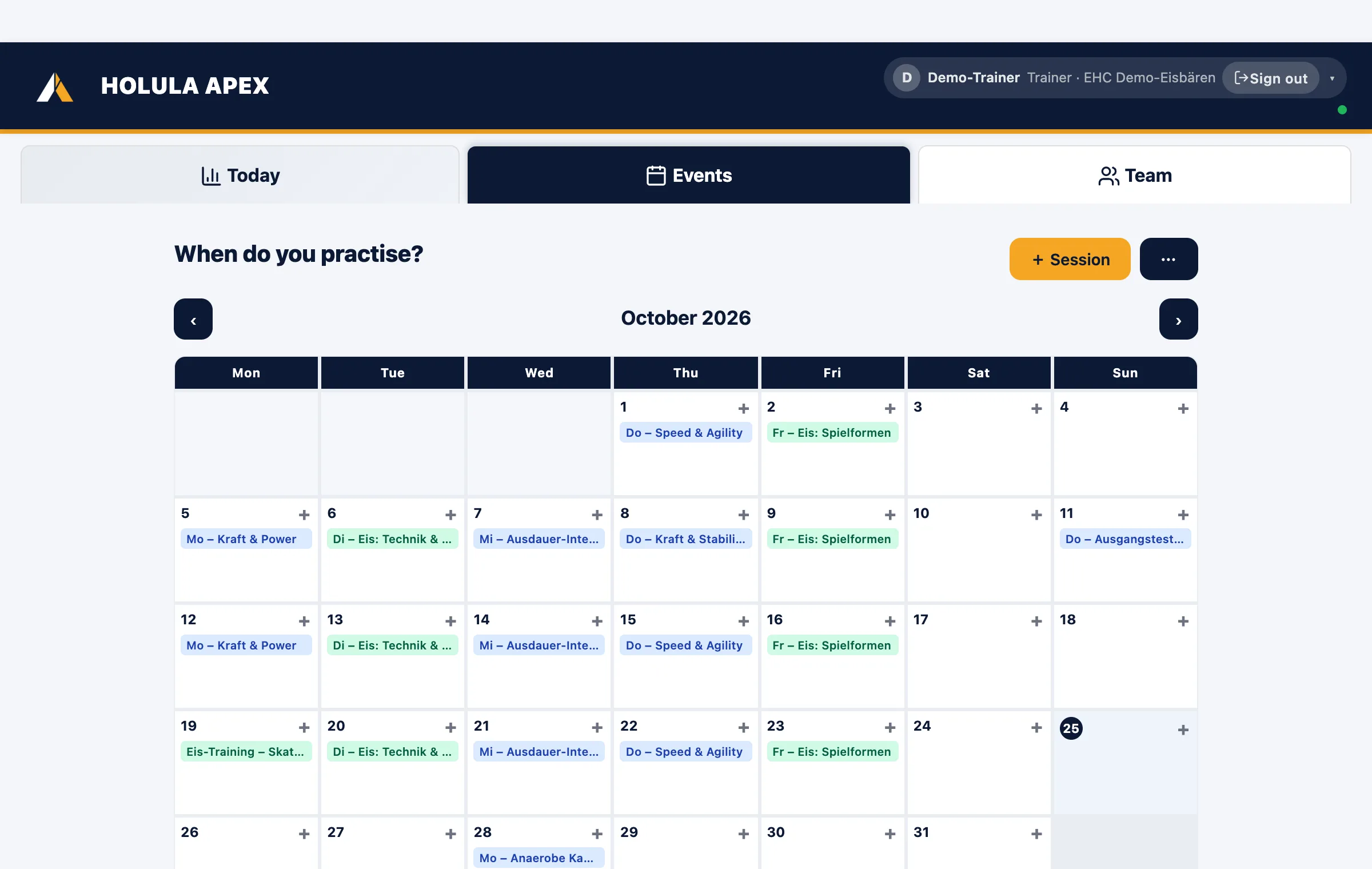Open the user menu dropdown arrow
Viewport: 1372px width, 869px height.
pyautogui.click(x=1332, y=78)
